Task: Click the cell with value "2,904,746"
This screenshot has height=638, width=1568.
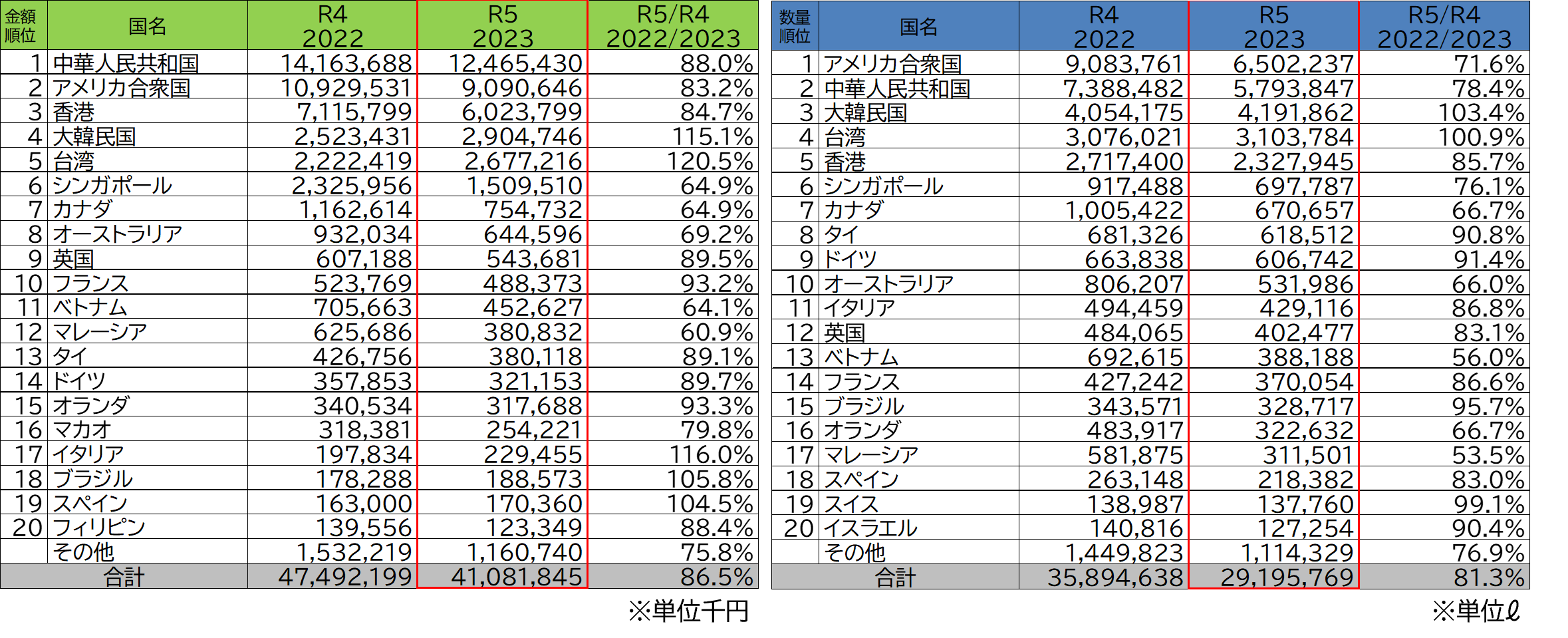Action: coord(503,136)
